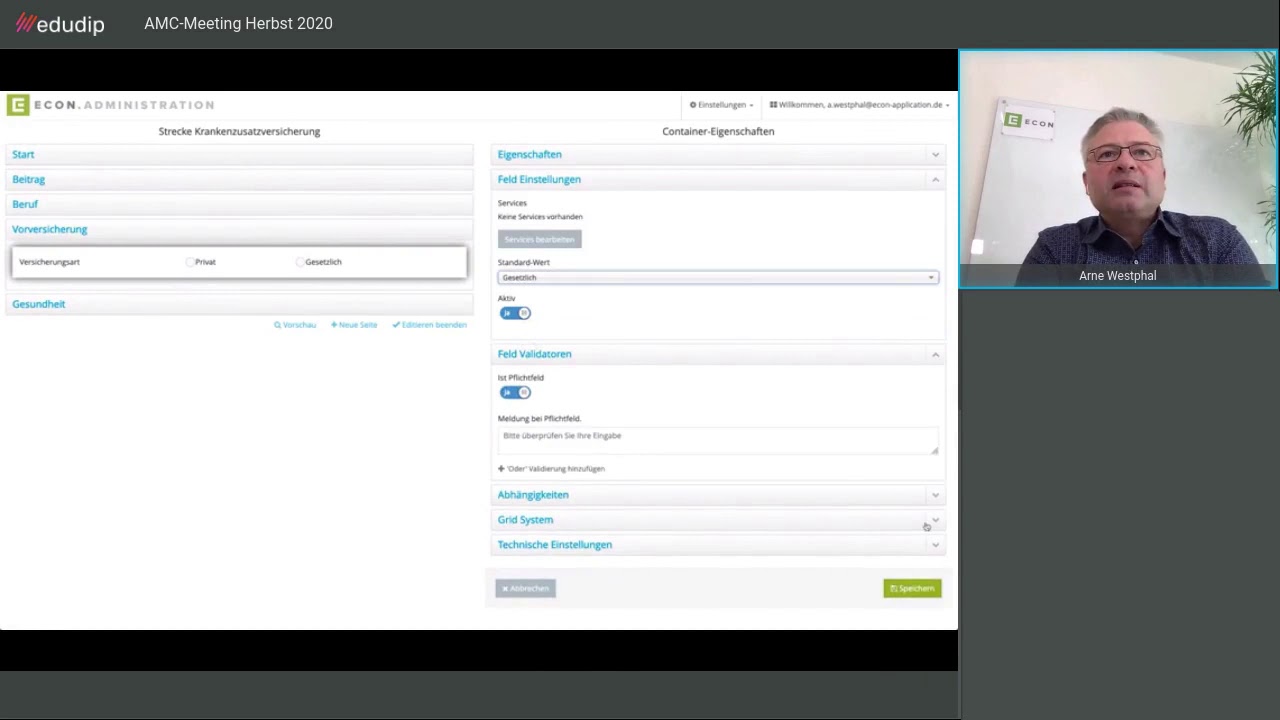Click the Feld Einstellungen section title
This screenshot has height=720, width=1280.
point(539,179)
